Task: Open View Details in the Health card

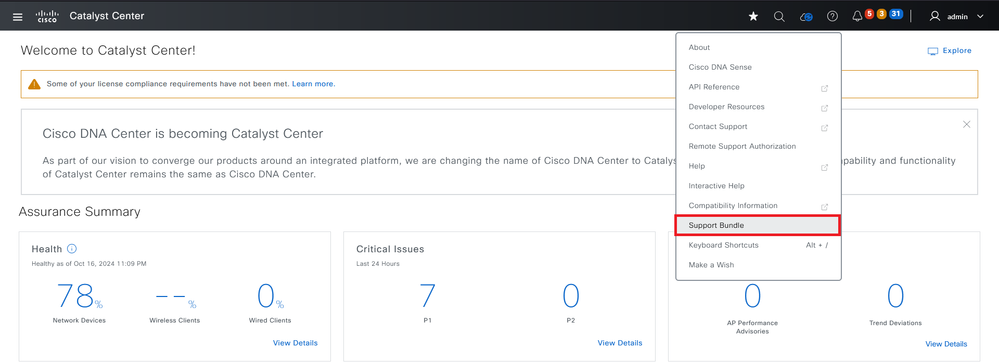Action: pyautogui.click(x=295, y=343)
